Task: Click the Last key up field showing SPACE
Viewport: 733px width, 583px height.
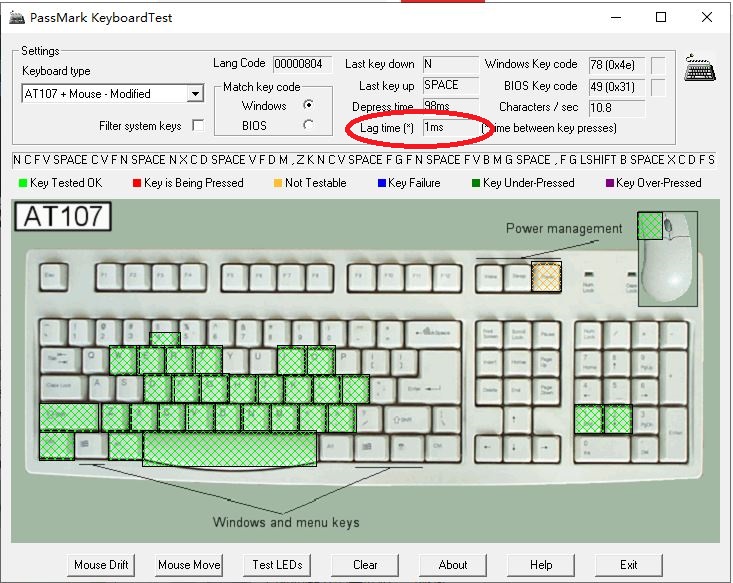Action: click(451, 86)
